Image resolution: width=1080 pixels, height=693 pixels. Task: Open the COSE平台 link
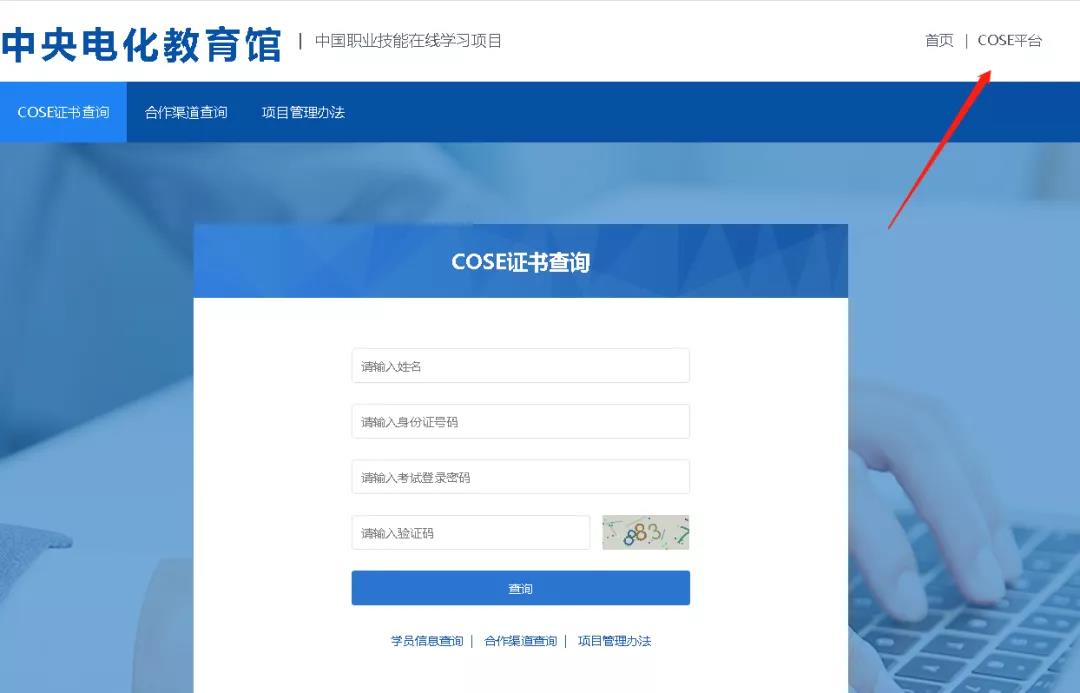[x=1010, y=41]
